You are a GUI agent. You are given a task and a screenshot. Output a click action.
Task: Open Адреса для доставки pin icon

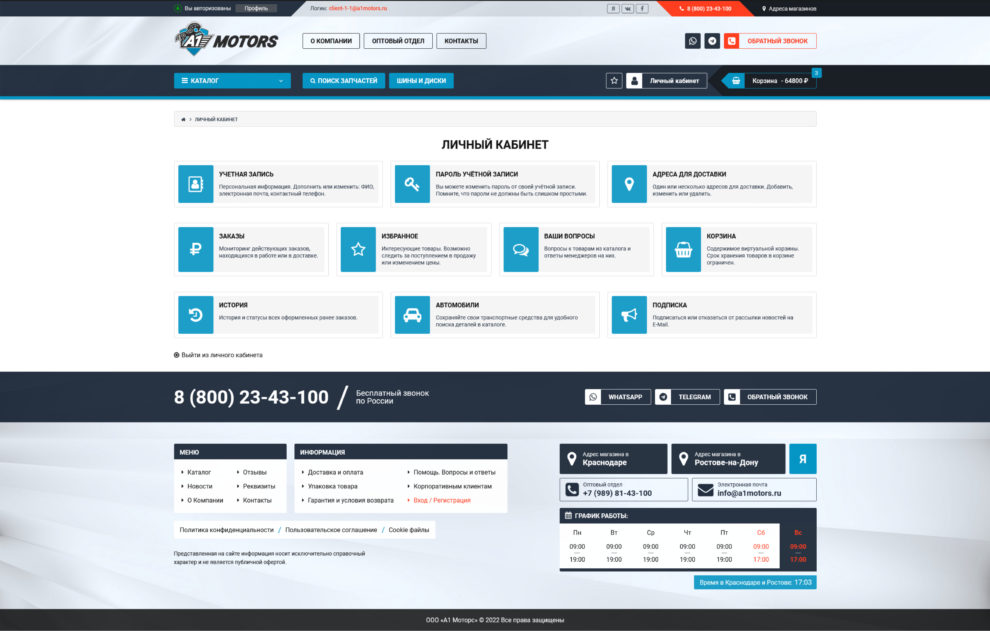(x=629, y=184)
